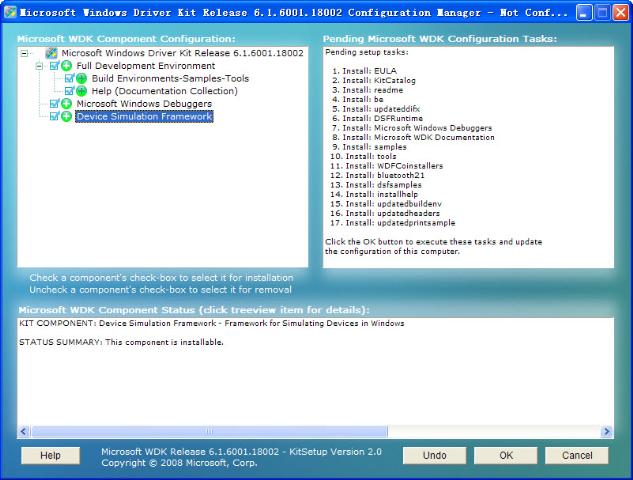Collapse the Microsoft Windows Driver Kit root node
This screenshot has width=633, height=480.
point(24,53)
